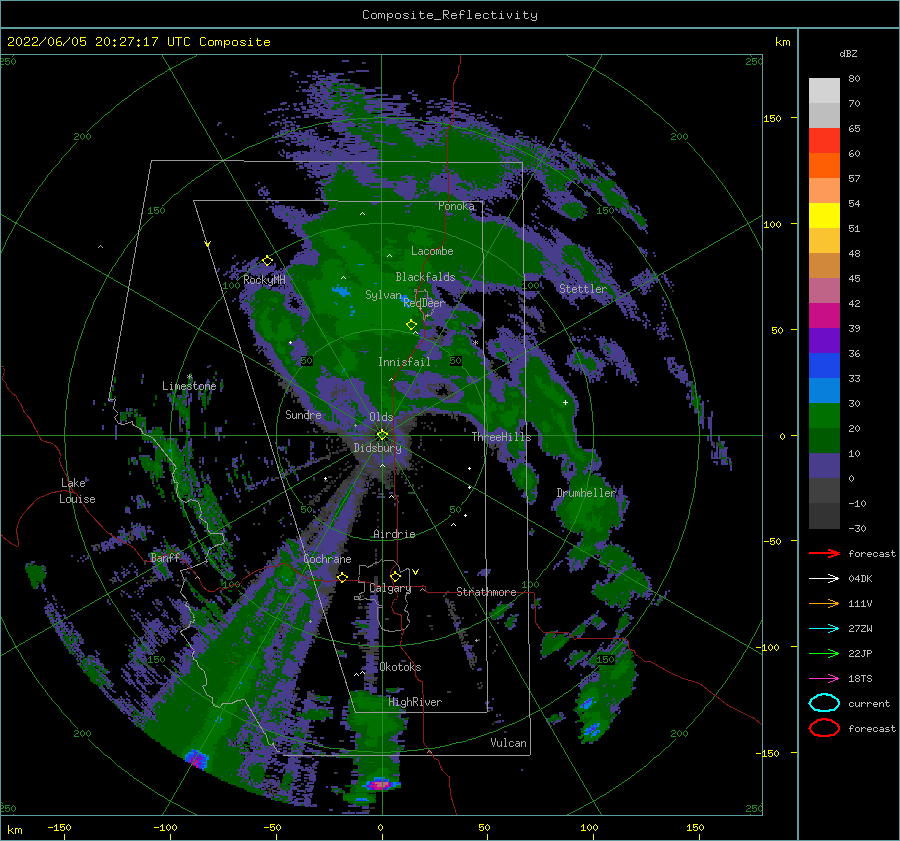Viewport: 900px width, 841px height.
Task: Select the RedDeer label
Action: 424,303
